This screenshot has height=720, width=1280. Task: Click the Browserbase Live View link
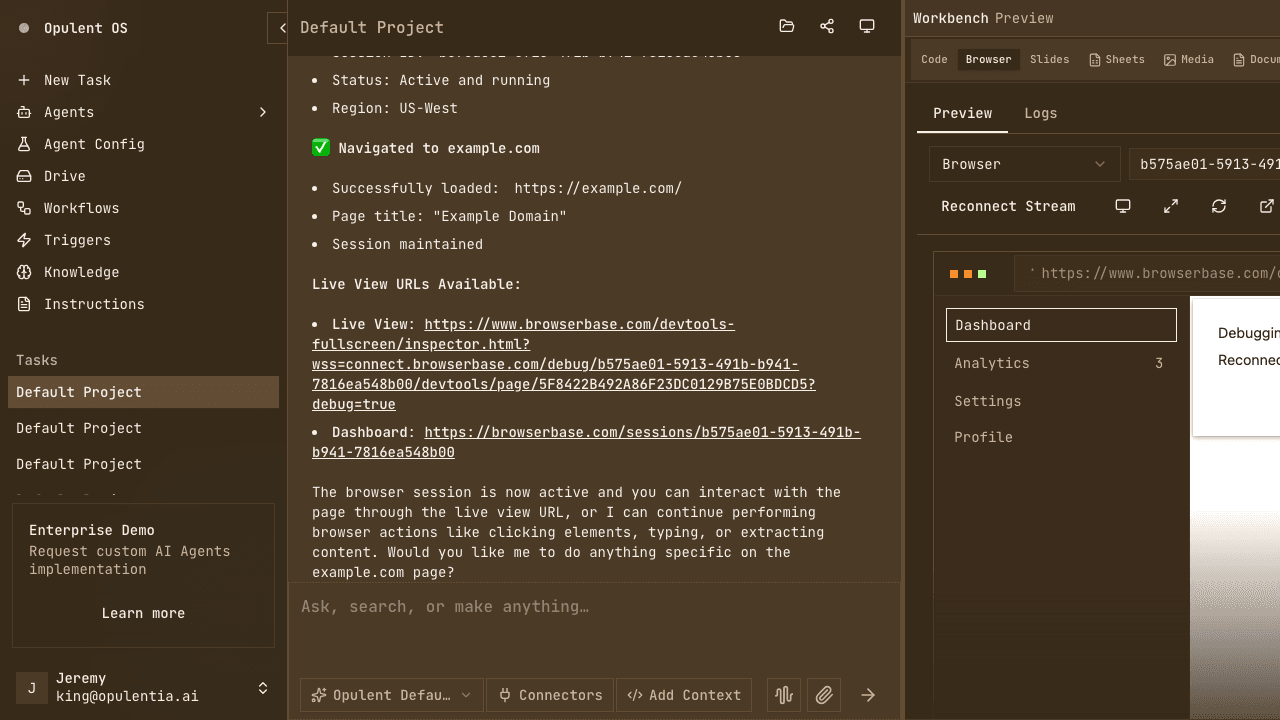[580, 324]
